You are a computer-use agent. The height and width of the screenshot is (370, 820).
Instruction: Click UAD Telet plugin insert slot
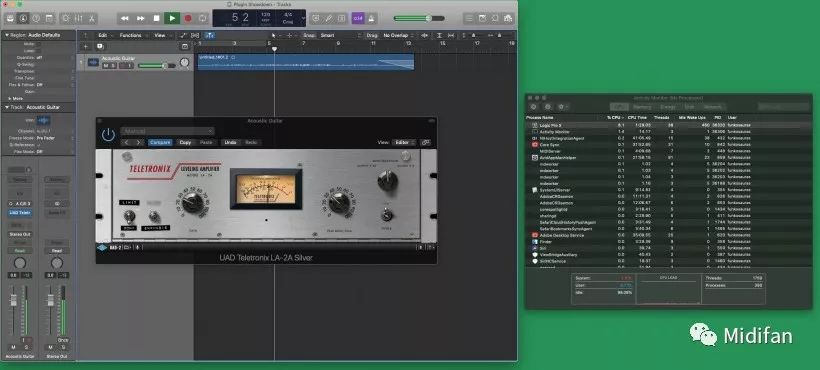(19, 213)
